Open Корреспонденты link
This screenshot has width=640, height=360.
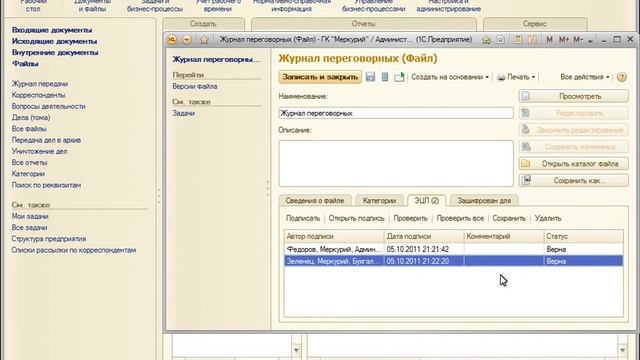(38, 95)
